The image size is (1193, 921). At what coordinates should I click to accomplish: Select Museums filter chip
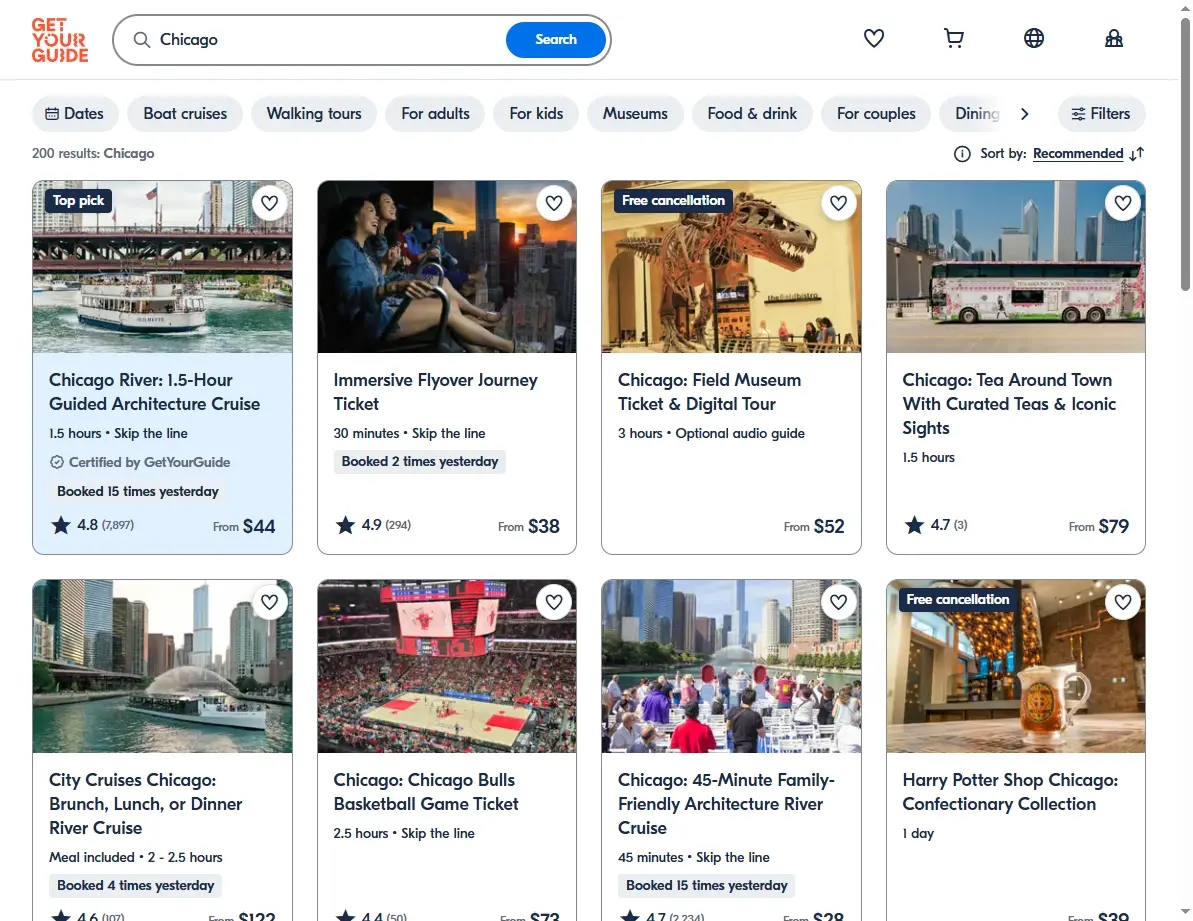(x=635, y=113)
